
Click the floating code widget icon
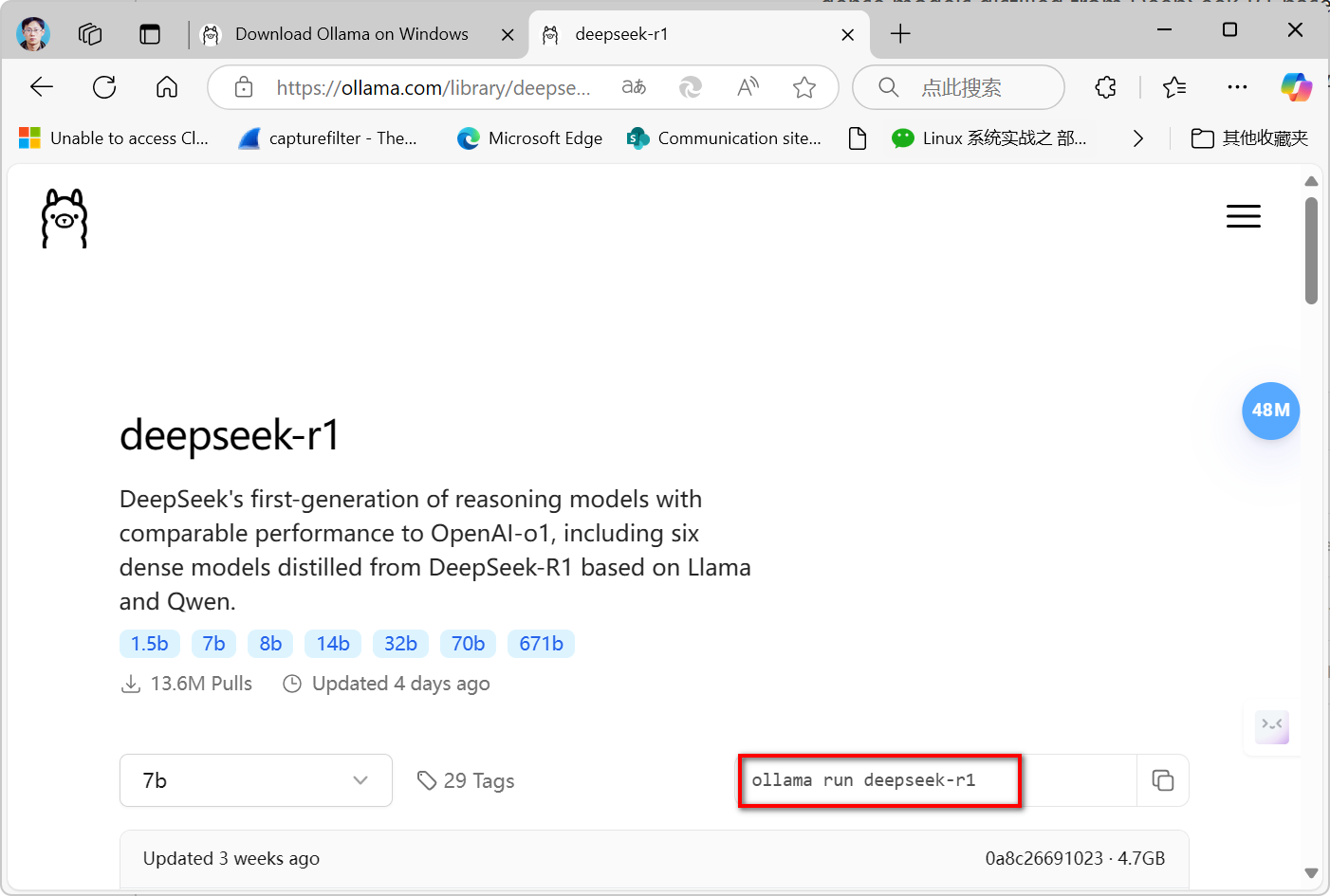(x=1271, y=726)
